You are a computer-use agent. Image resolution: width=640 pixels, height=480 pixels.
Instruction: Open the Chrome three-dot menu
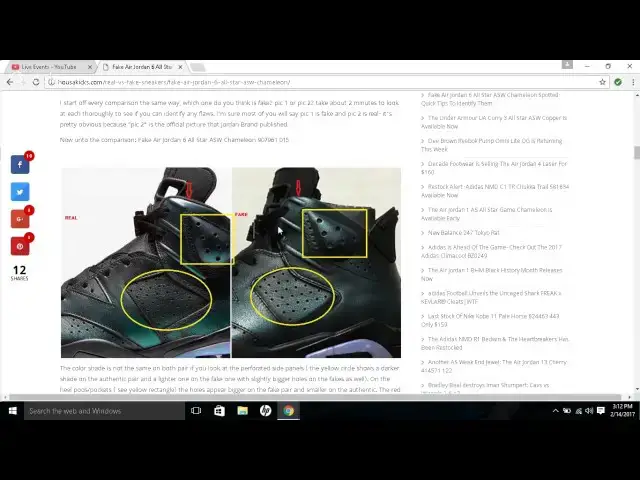click(633, 82)
